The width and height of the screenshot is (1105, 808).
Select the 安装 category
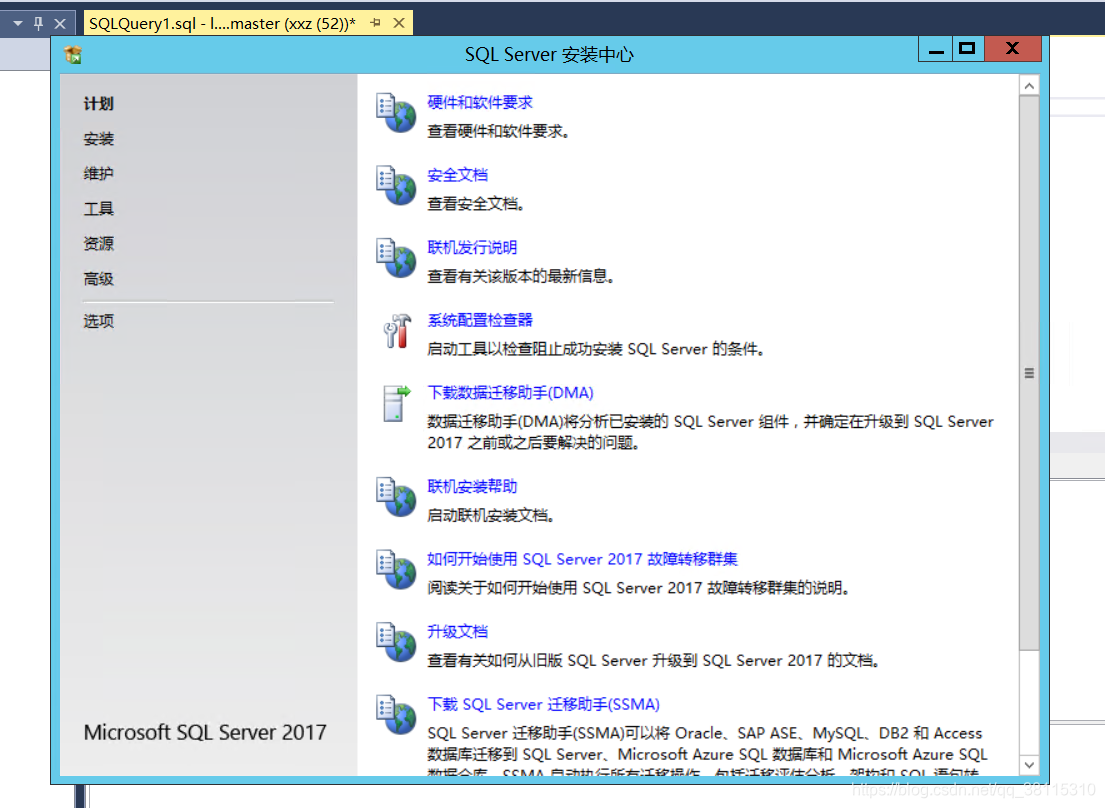pyautogui.click(x=99, y=139)
